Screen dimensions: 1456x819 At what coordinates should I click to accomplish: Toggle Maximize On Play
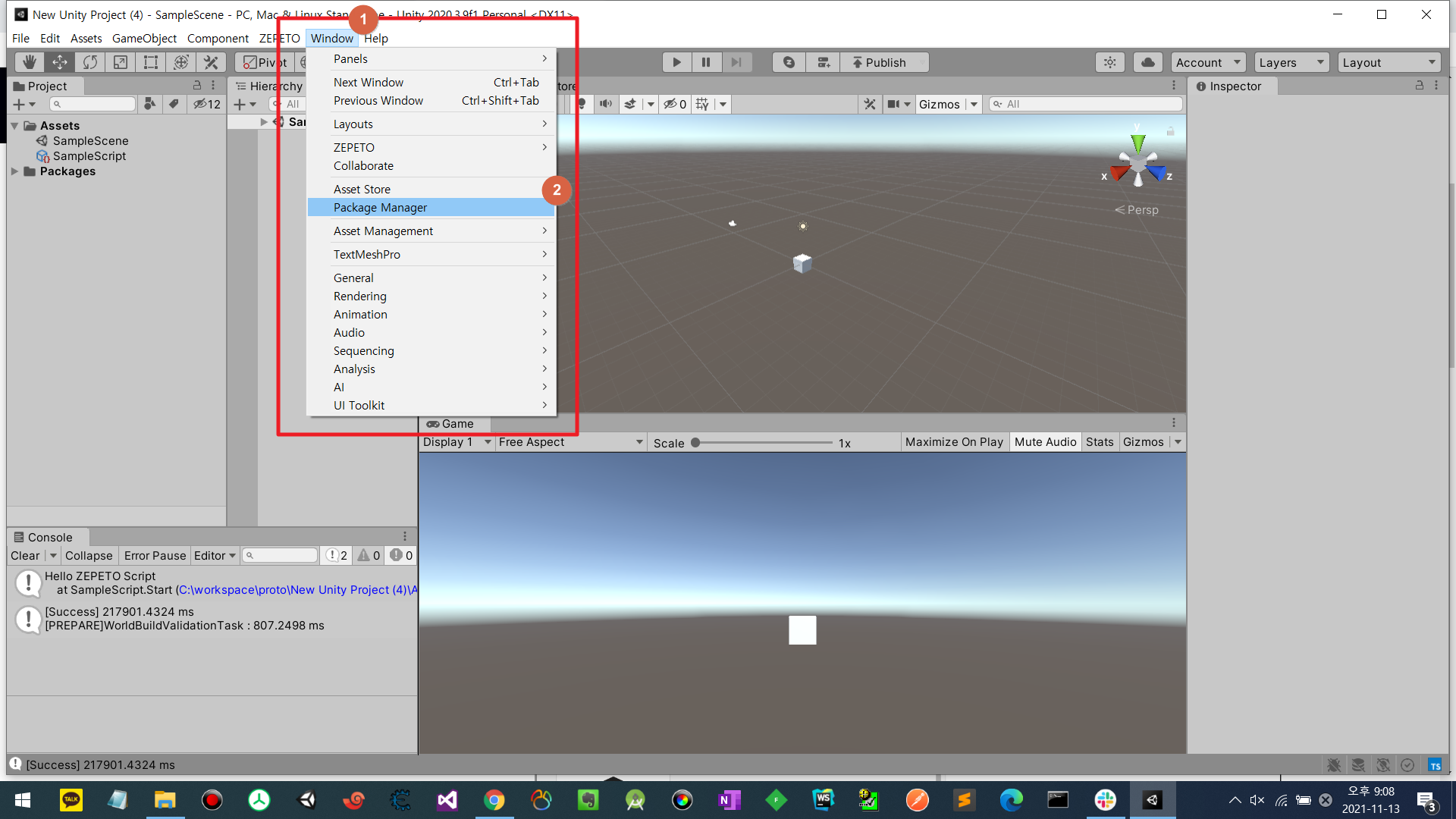pyautogui.click(x=954, y=442)
